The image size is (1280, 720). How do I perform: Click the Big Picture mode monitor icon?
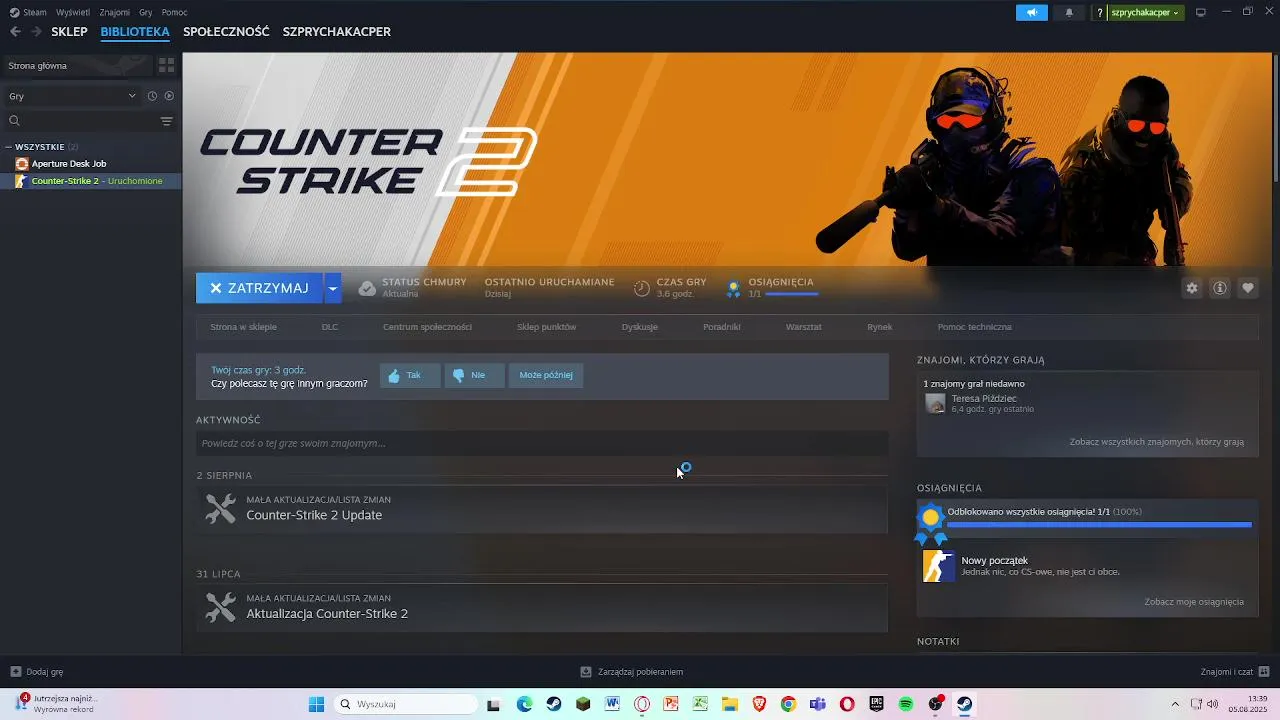[1201, 12]
